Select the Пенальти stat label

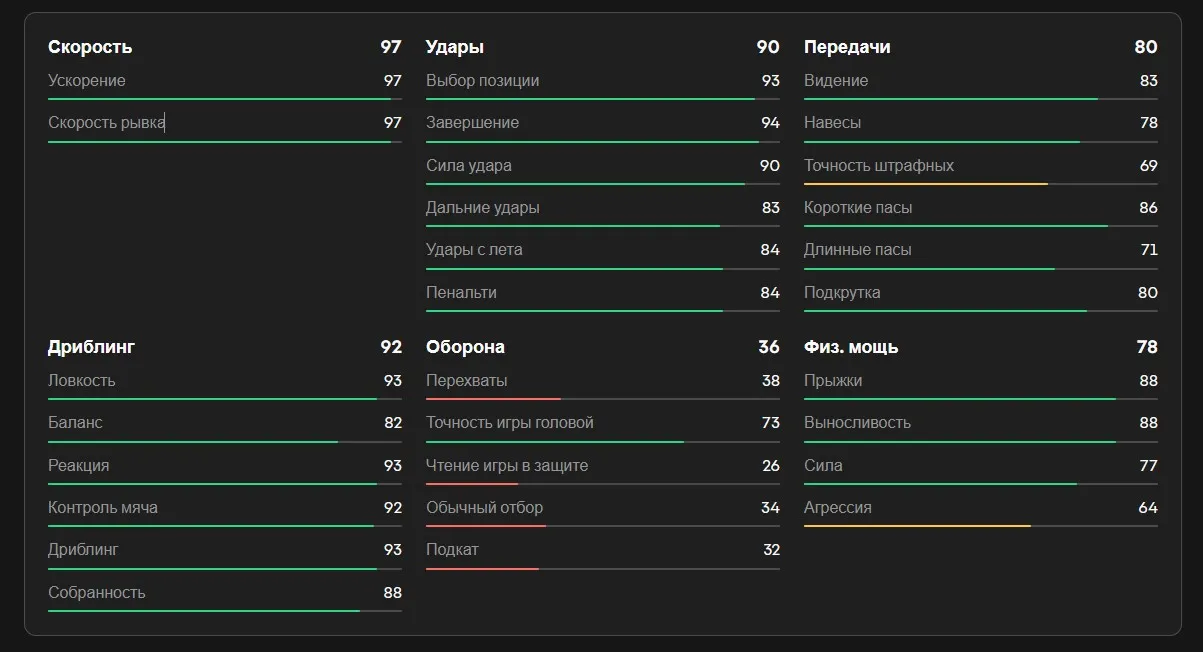point(461,293)
